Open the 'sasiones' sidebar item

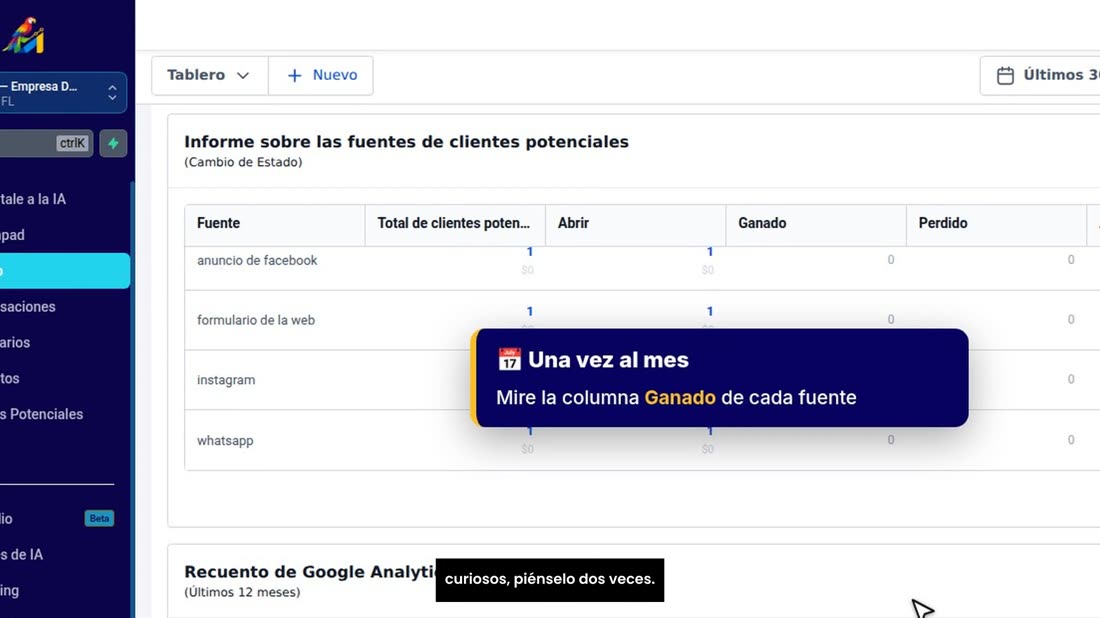click(28, 307)
